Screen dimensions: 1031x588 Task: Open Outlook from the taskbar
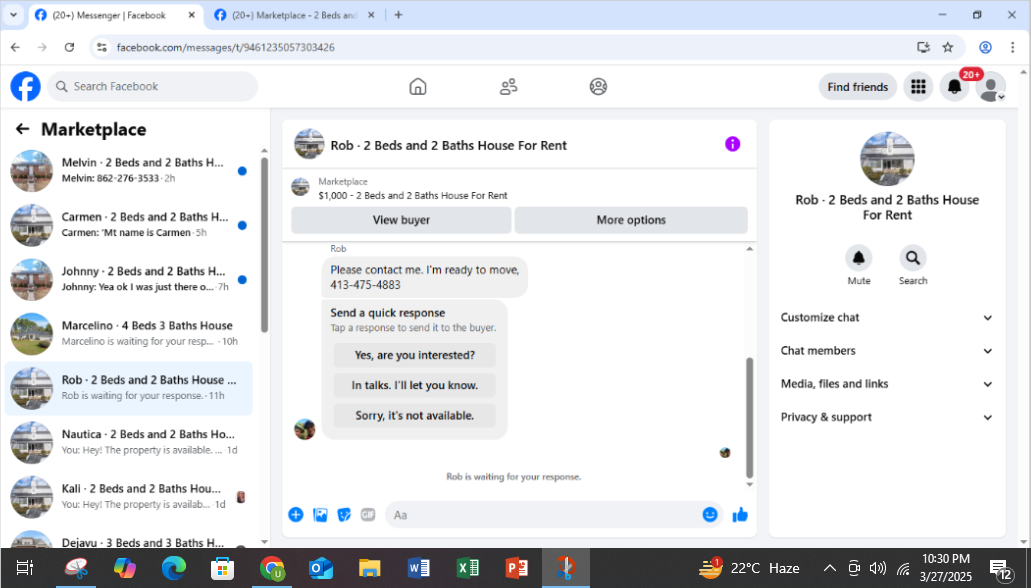(321, 568)
